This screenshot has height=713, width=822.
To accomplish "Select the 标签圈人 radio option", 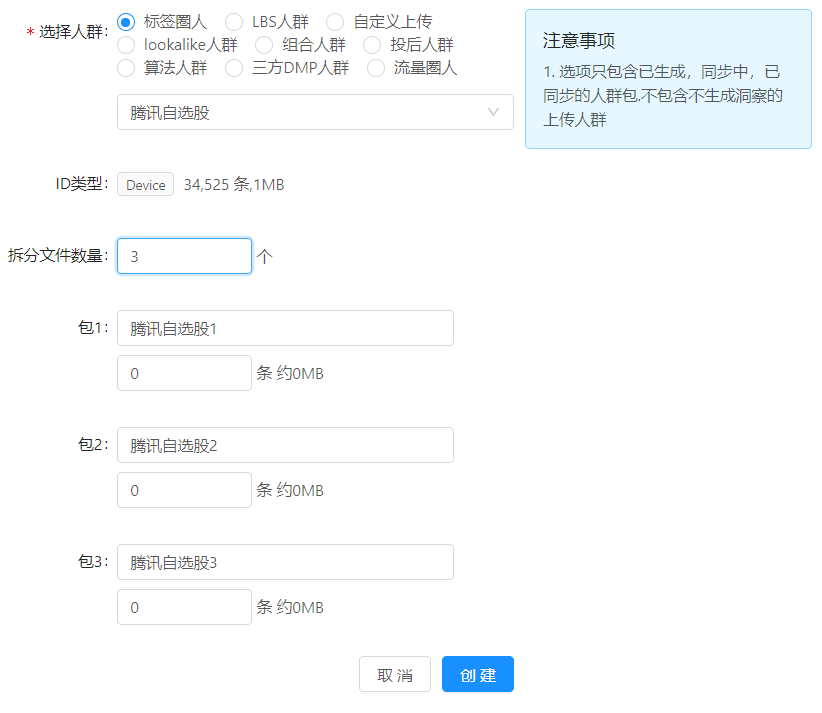I will 126,22.
